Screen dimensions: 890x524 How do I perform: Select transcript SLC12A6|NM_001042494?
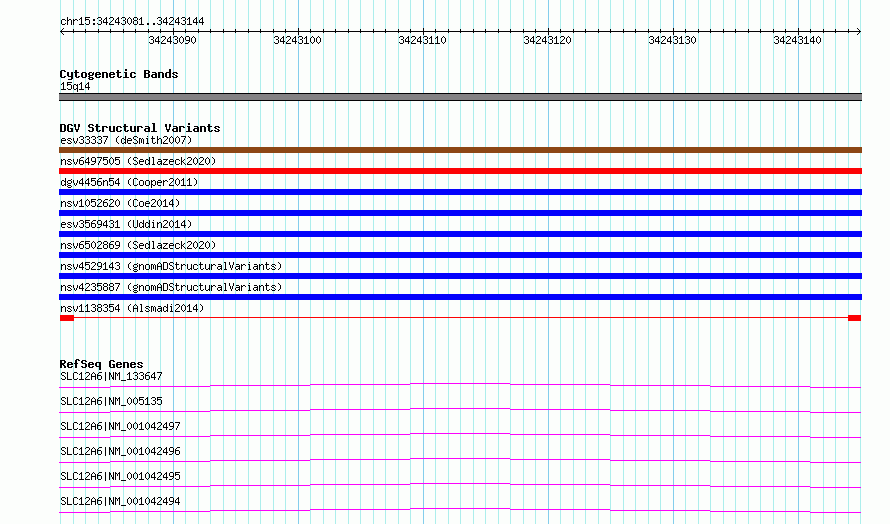tap(120, 501)
